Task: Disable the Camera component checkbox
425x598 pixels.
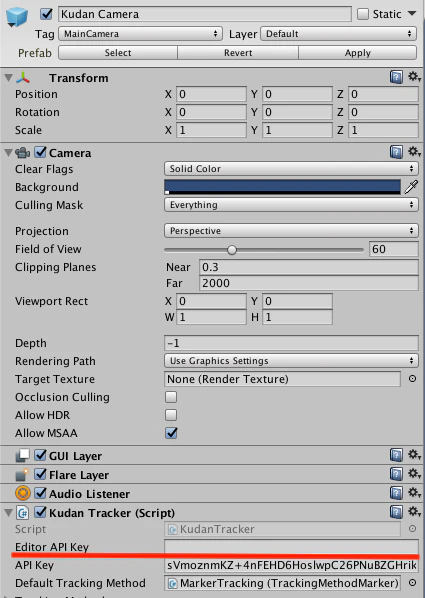Action: 40,152
